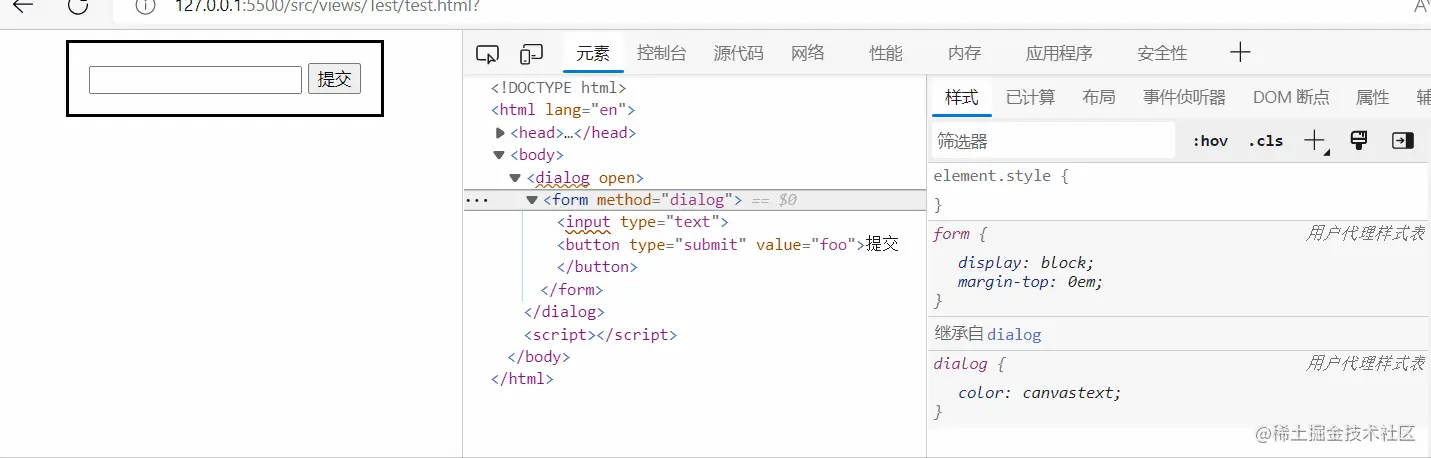This screenshot has height=458, width=1431.
Task: Select the input type="text" node
Action: 643,222
